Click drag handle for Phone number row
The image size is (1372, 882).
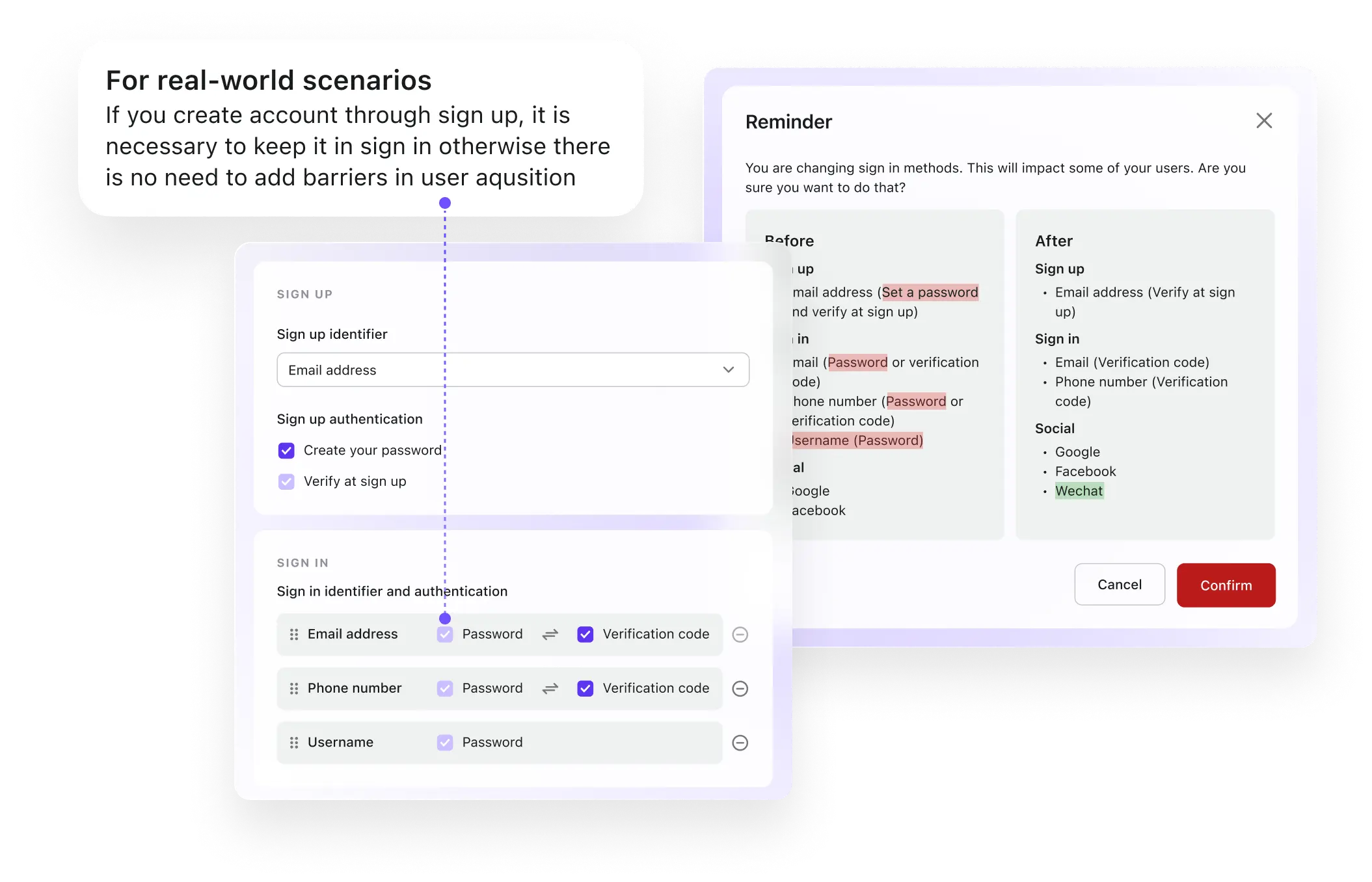point(294,688)
